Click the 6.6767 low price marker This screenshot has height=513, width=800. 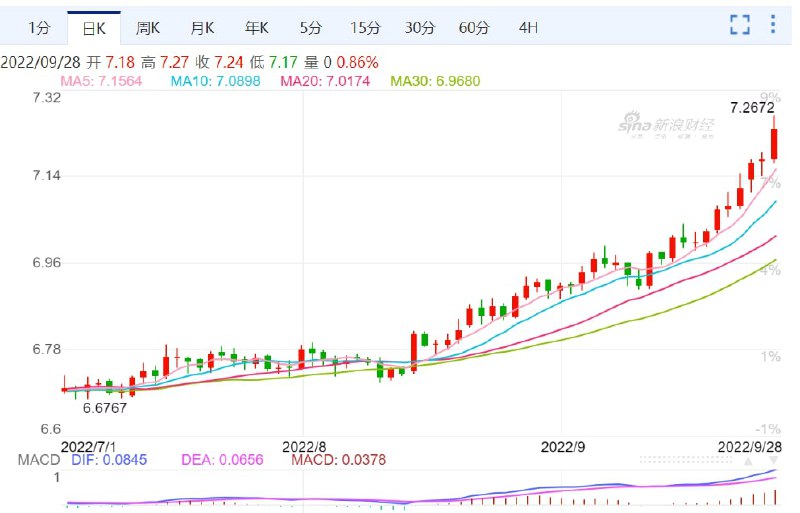tap(104, 408)
